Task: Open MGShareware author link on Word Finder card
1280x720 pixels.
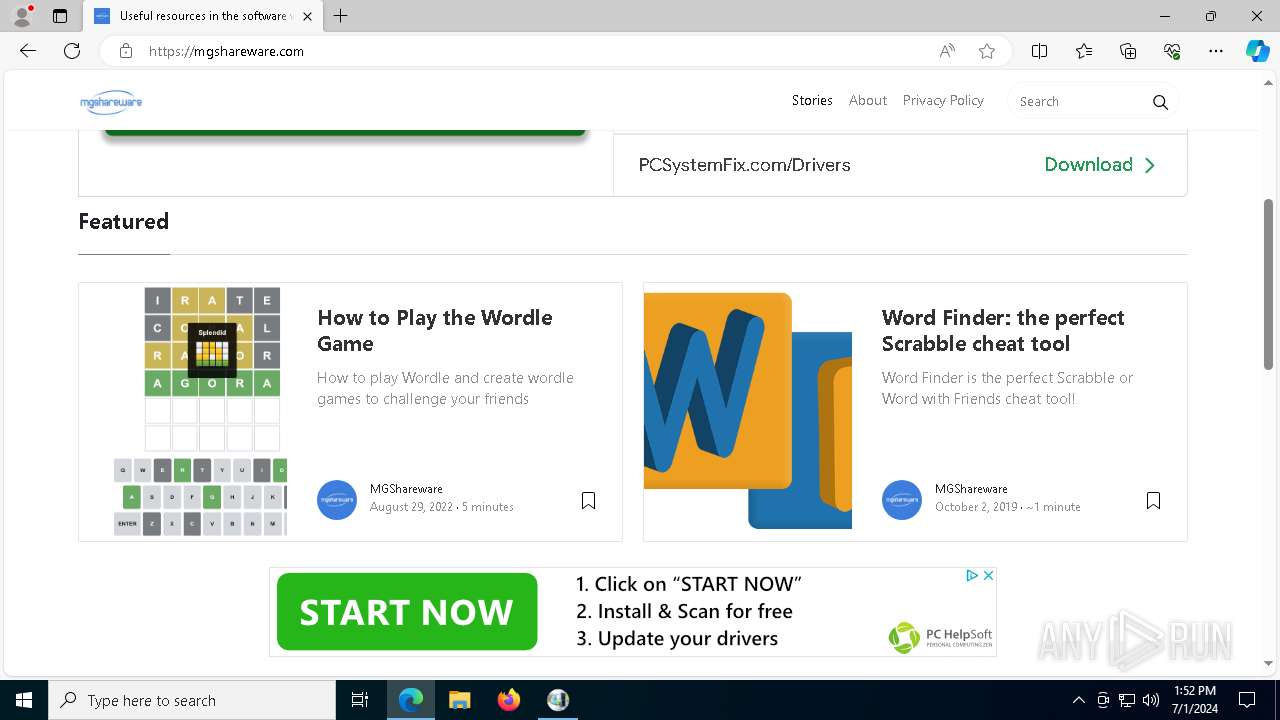Action: [x=971, y=489]
